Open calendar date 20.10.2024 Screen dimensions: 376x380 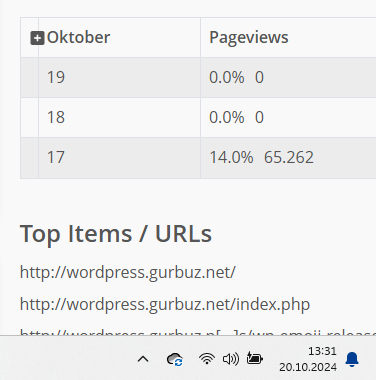[x=308, y=367]
